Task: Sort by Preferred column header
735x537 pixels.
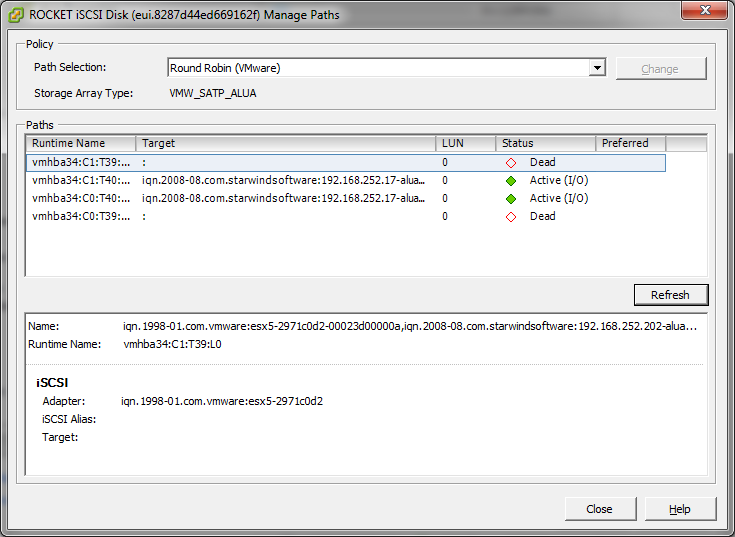Action: 630,143
